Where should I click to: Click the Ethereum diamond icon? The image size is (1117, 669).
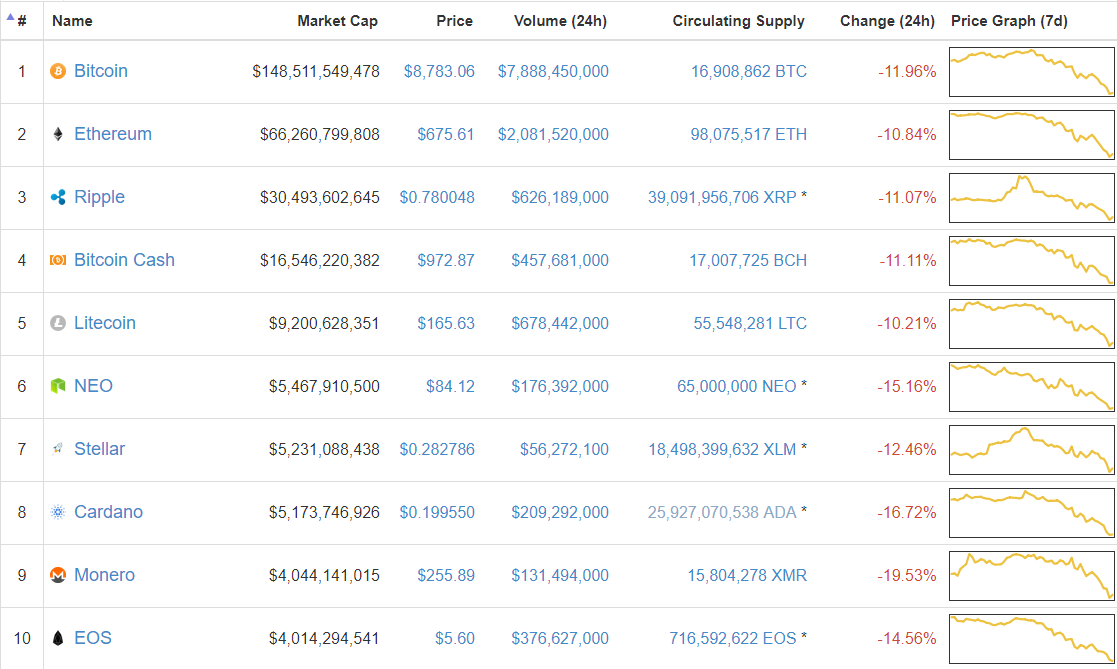[x=57, y=134]
